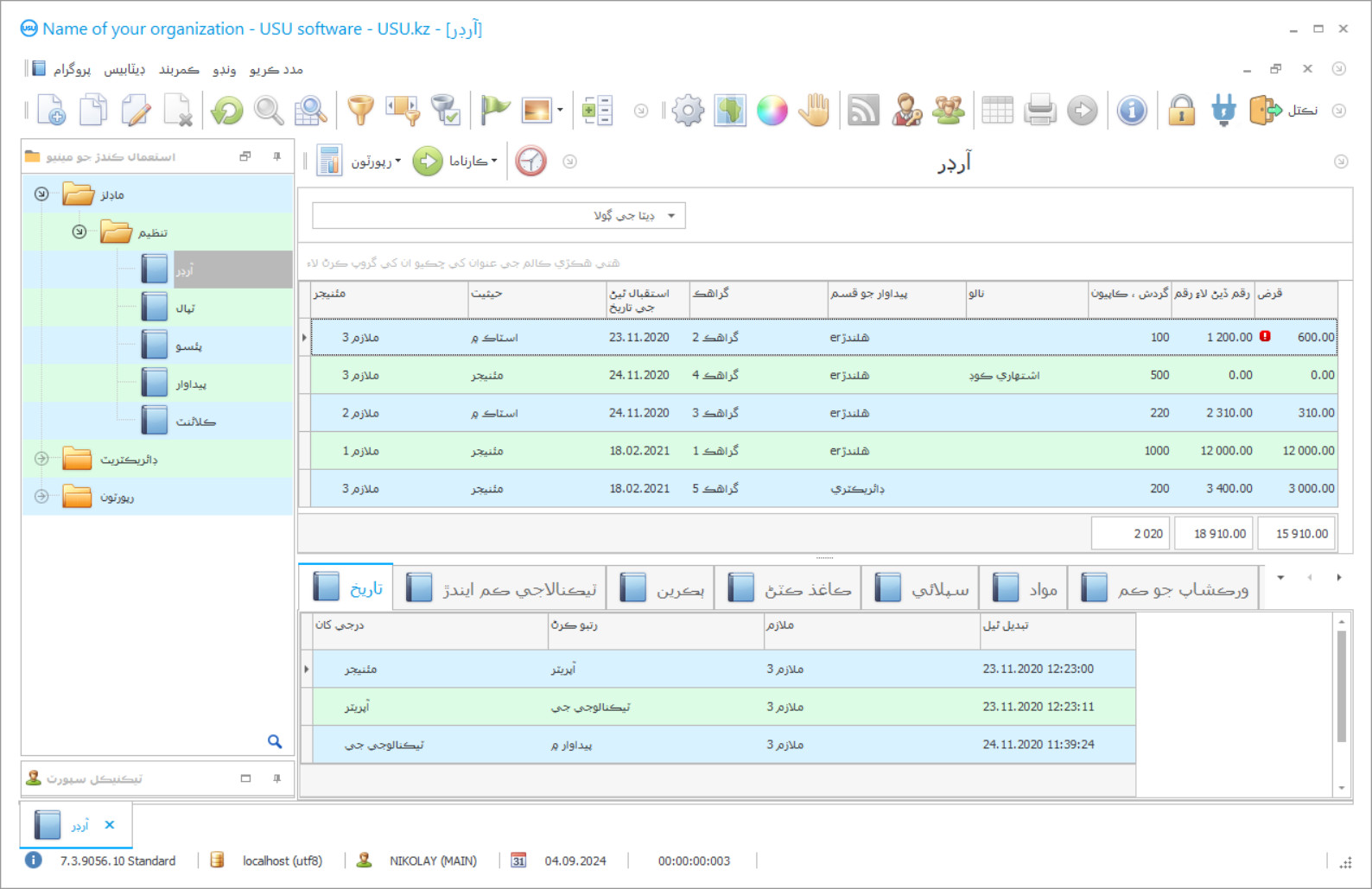Viewport: 1372px width, 889px height.
Task: Open the color wheel theme picker
Action: click(x=772, y=111)
